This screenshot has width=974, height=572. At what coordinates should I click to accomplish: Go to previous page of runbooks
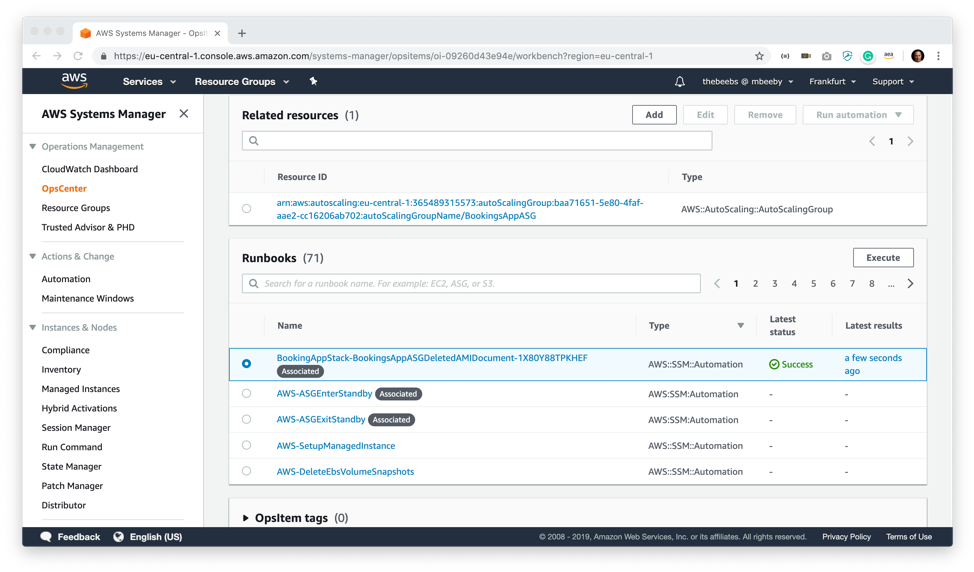(x=717, y=284)
